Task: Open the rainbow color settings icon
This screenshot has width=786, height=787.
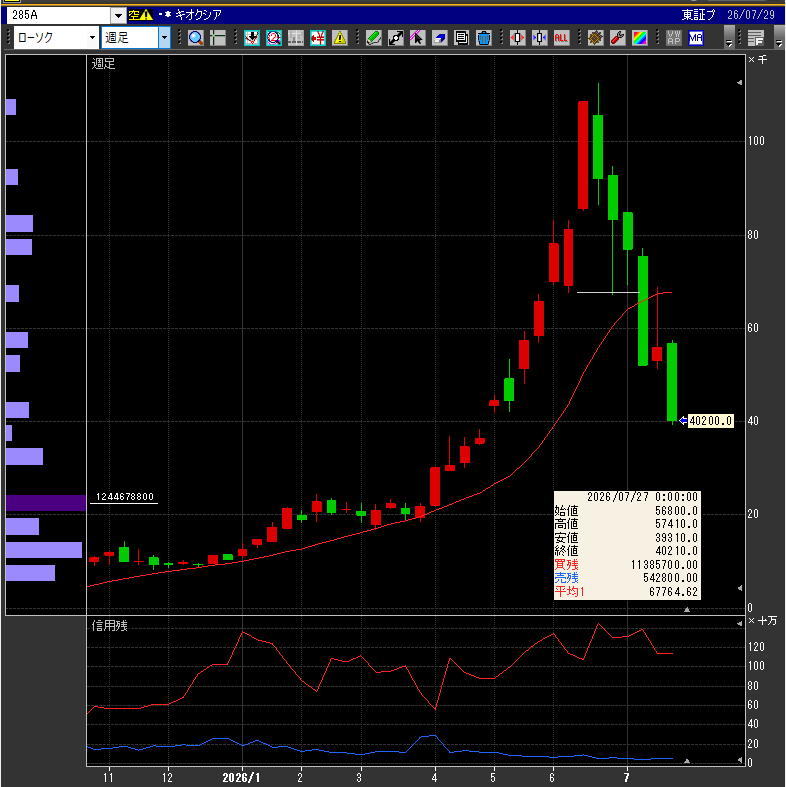Action: pos(639,38)
